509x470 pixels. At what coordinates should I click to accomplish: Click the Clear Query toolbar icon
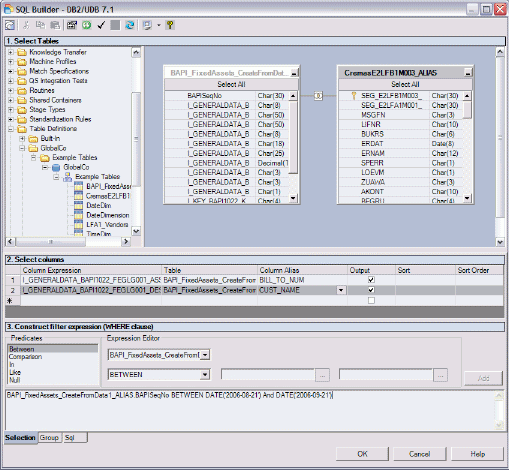[x=10, y=25]
